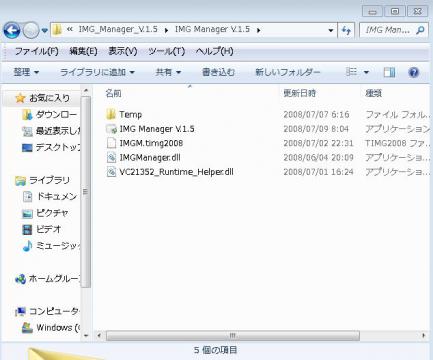Click the greyed Forward navigation arrow
Image resolution: width=433 pixels, height=360 pixels.
point(31,30)
